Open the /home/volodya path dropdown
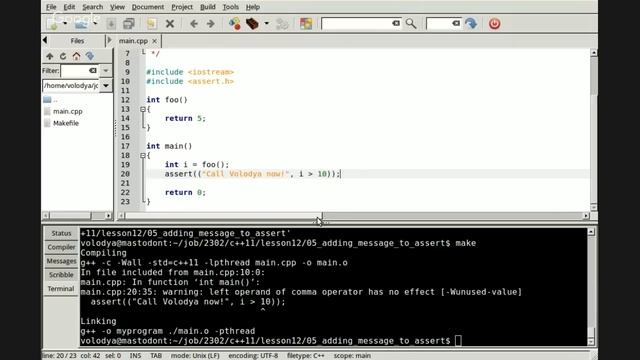Image resolution: width=640 pixels, height=360 pixels. 106,86
